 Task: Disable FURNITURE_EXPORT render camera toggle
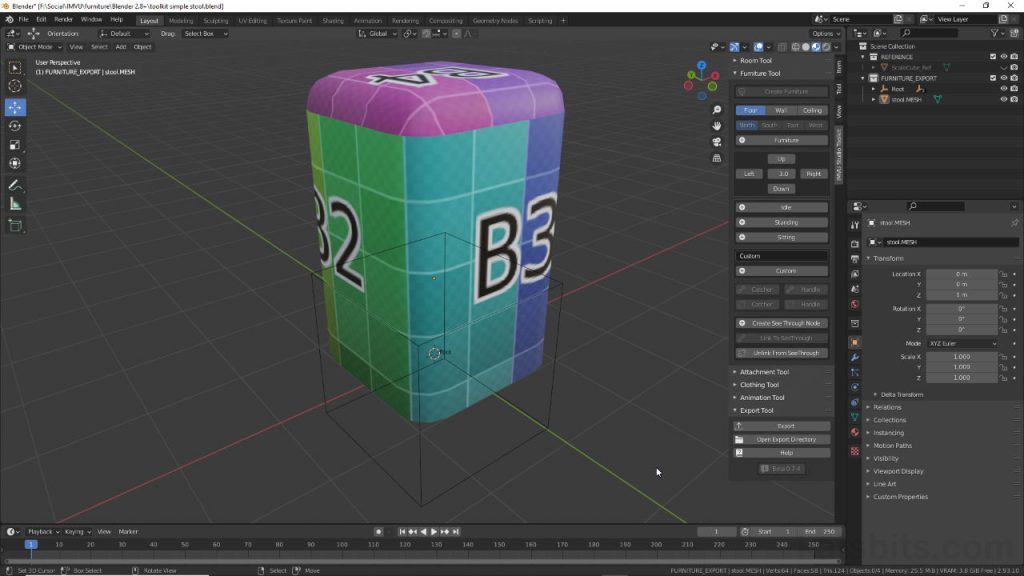pyautogui.click(x=1014, y=78)
